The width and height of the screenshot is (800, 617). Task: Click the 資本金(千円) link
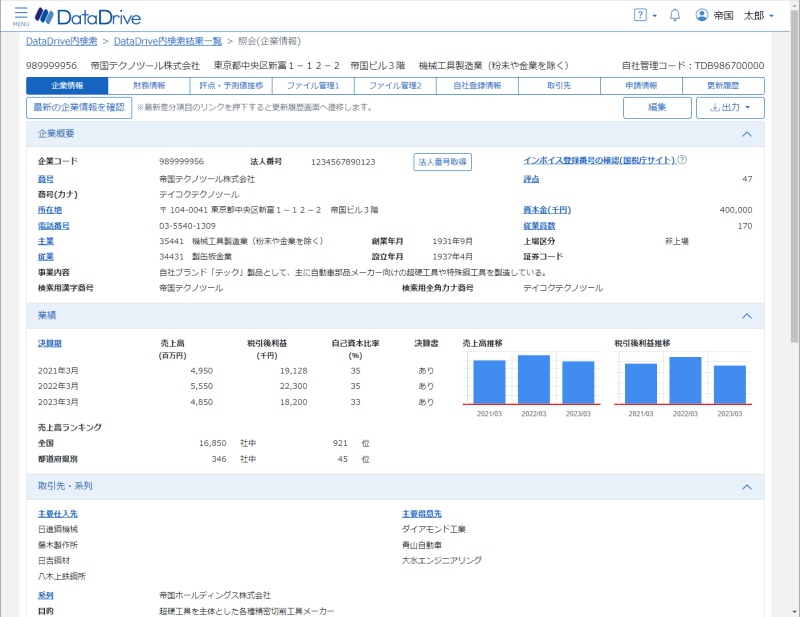[547, 210]
